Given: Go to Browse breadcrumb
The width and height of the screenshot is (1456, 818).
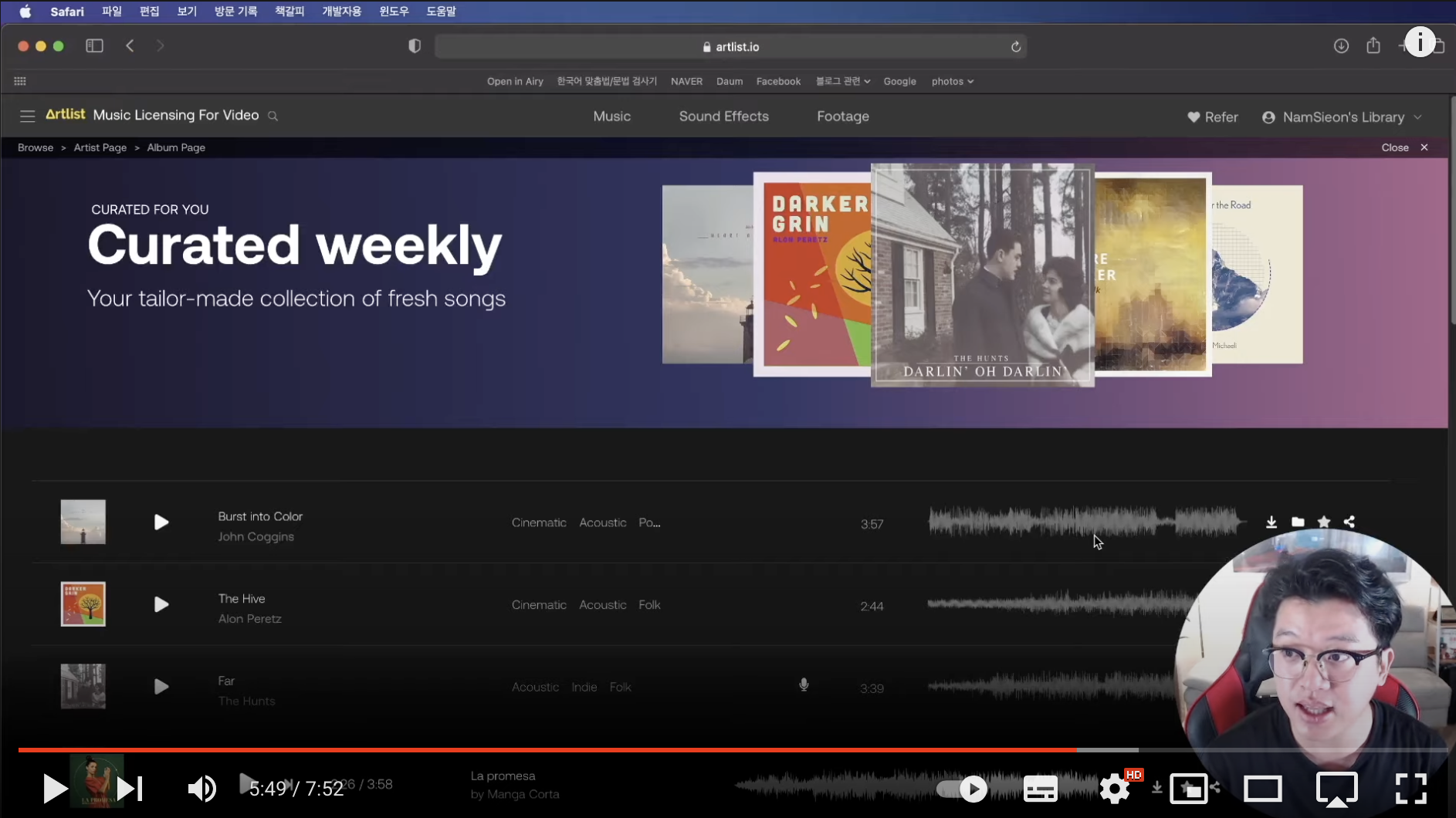Looking at the screenshot, I should point(36,147).
